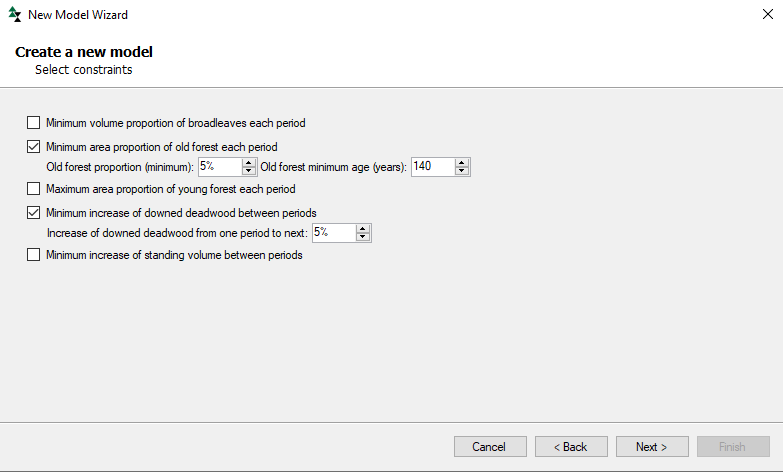Decrease downed deadwood percentage down arrow

[363, 237]
